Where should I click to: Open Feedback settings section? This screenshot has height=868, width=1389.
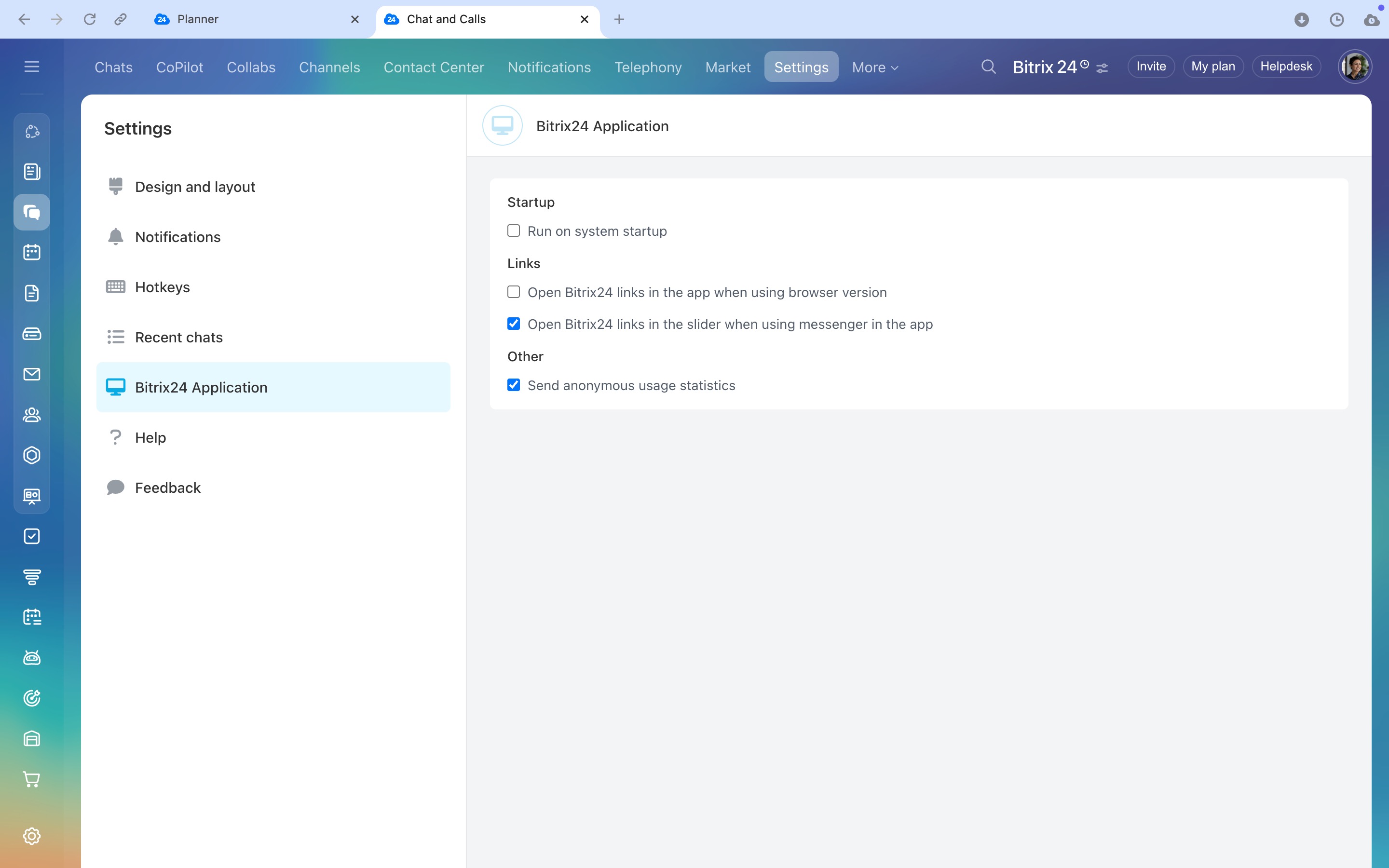(273, 488)
